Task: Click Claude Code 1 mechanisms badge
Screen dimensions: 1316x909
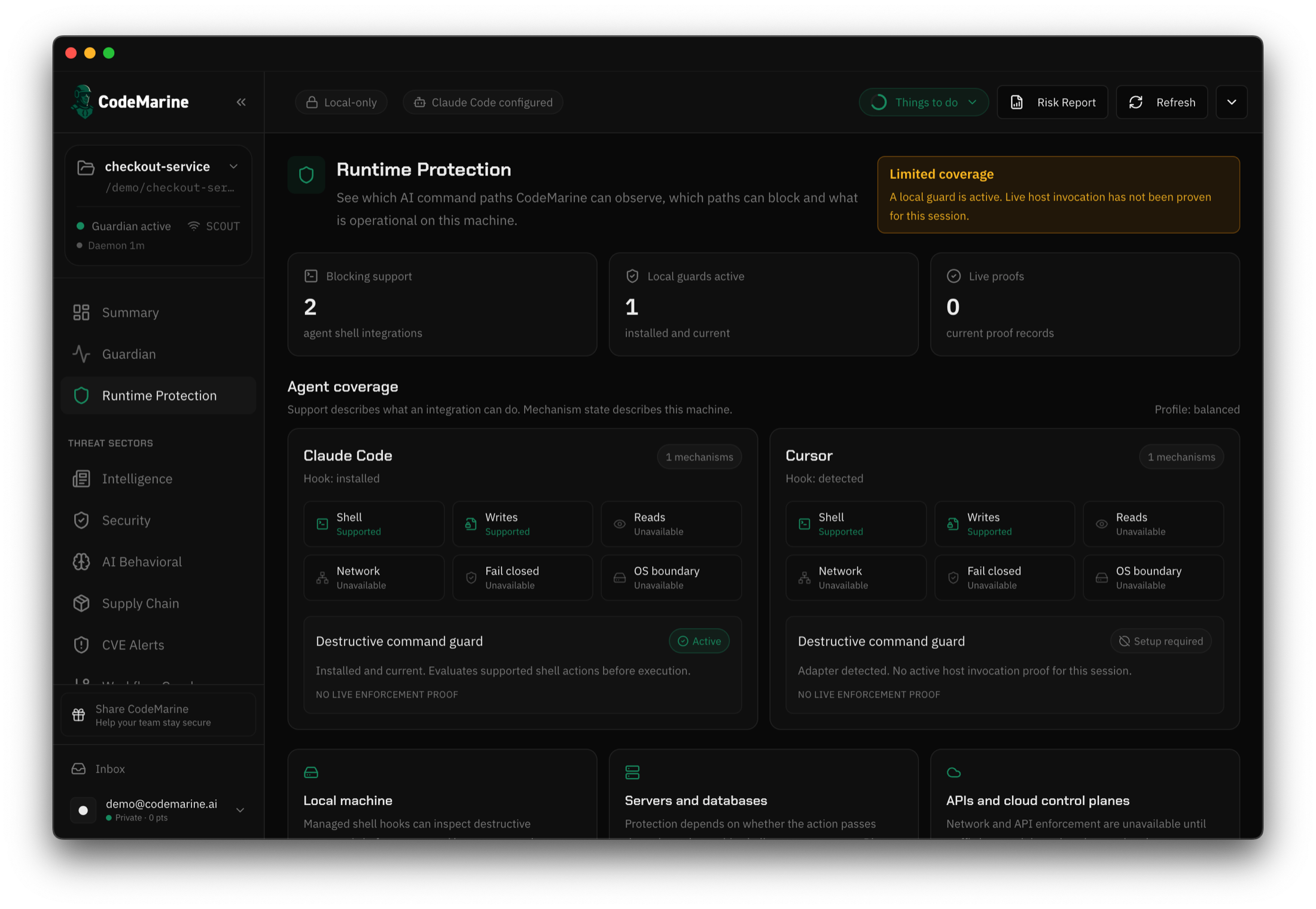Action: click(699, 457)
